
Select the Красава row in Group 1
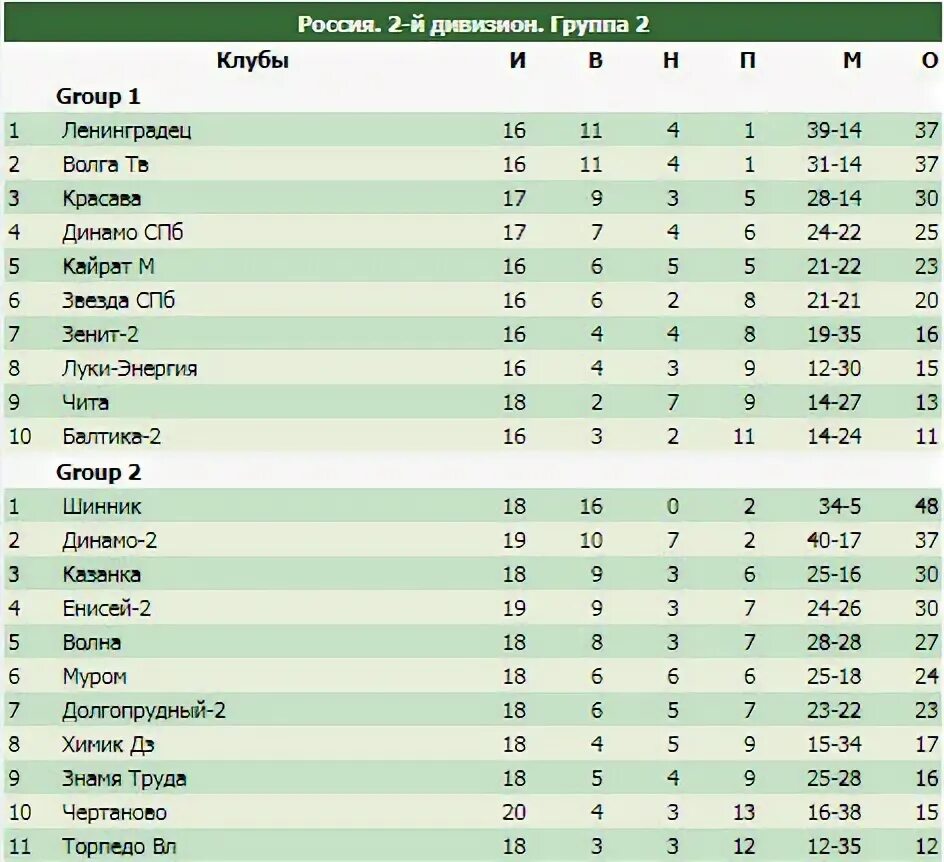[x=472, y=198]
